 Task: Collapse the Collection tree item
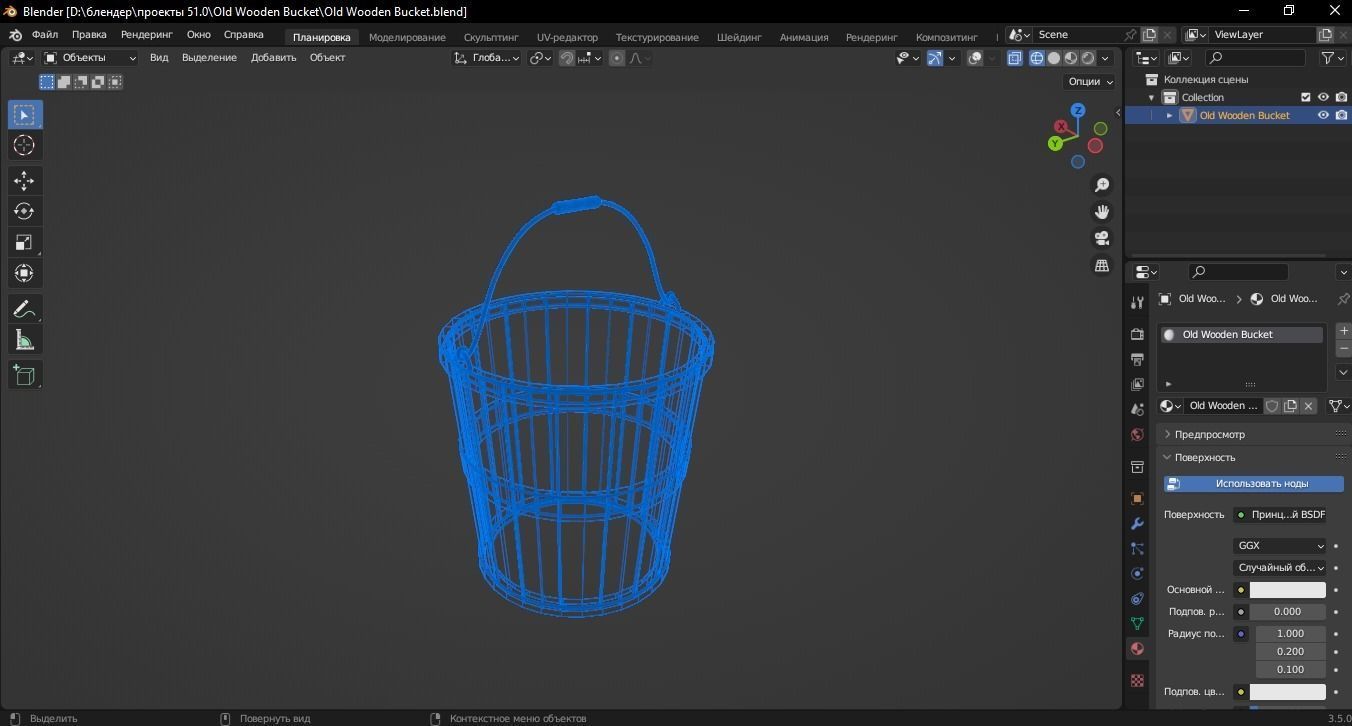click(x=1152, y=97)
